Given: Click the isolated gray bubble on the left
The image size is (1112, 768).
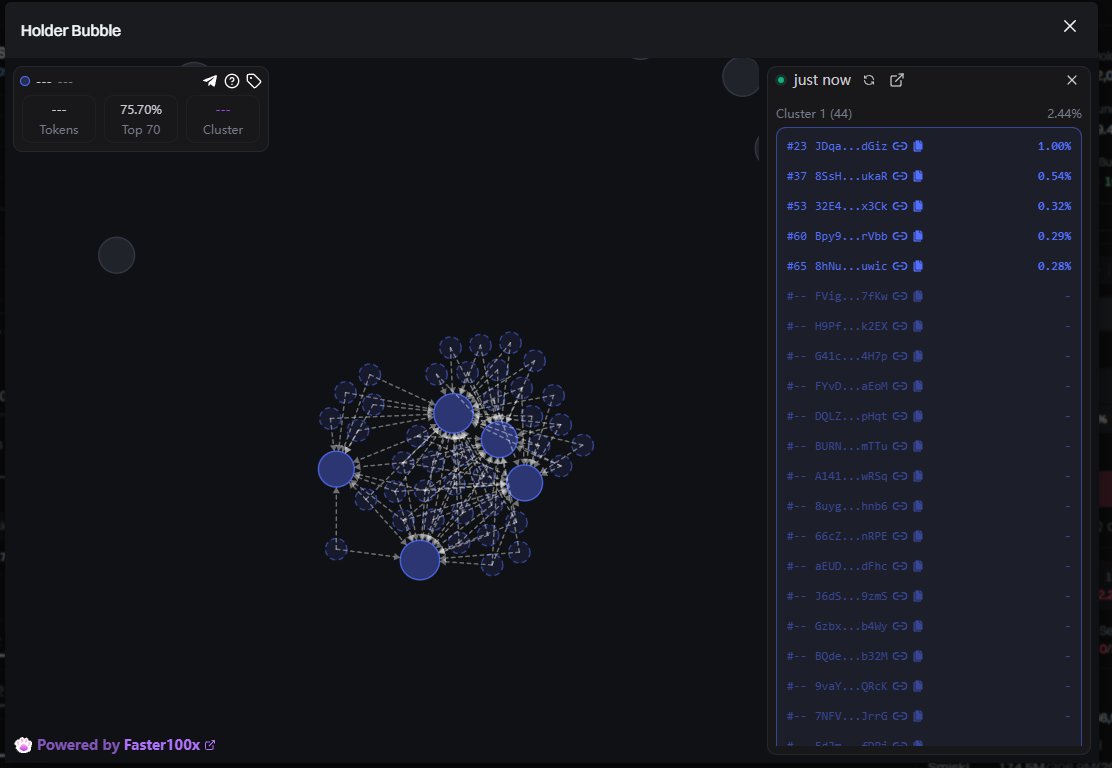Looking at the screenshot, I should point(116,255).
